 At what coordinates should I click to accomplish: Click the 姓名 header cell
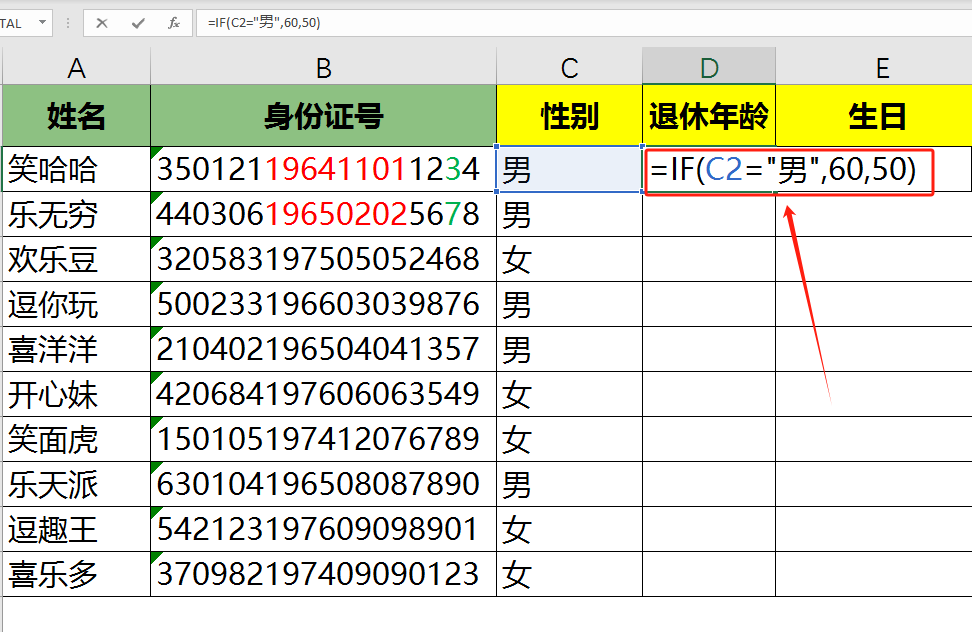[76, 116]
